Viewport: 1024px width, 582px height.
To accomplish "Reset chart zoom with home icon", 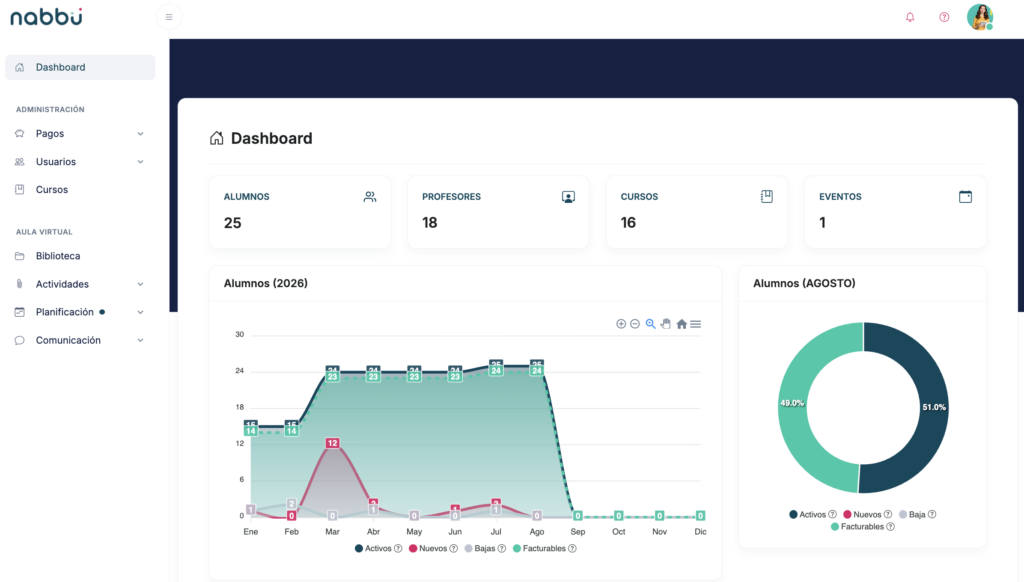I will 681,324.
